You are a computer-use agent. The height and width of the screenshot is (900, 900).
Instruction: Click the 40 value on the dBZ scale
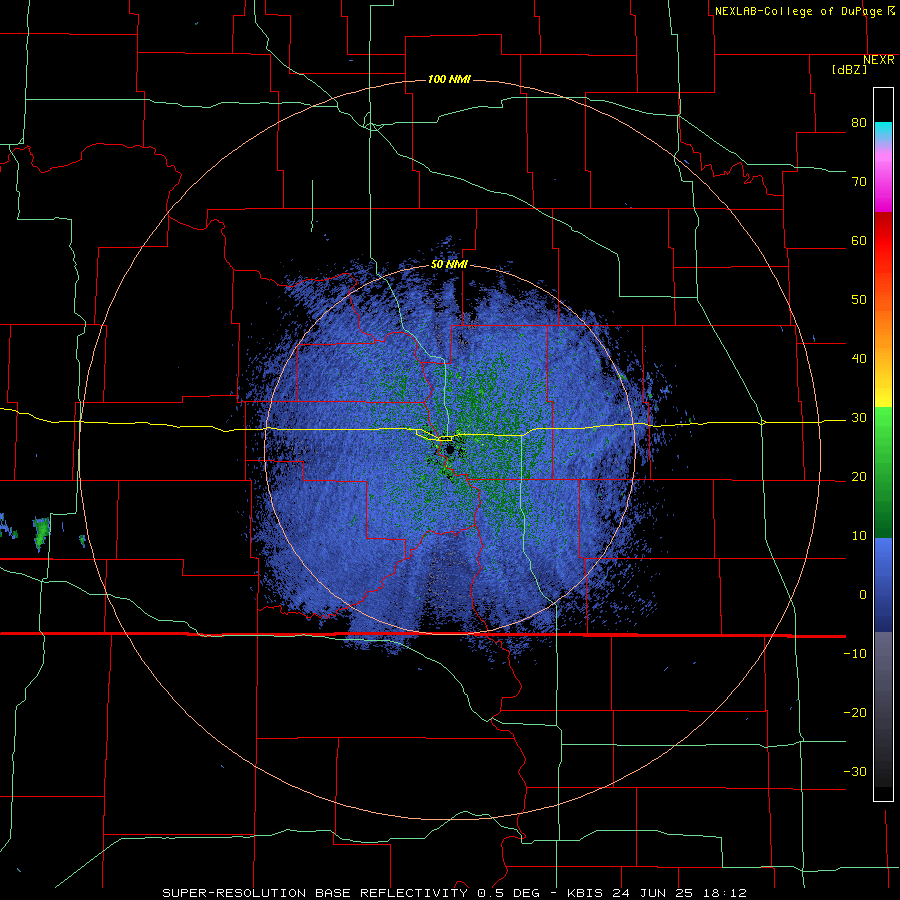click(x=859, y=359)
